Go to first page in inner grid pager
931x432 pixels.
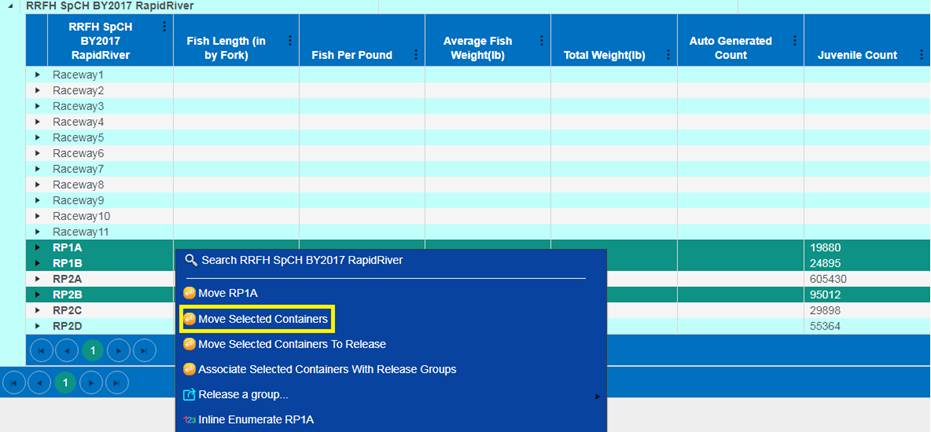tap(41, 351)
